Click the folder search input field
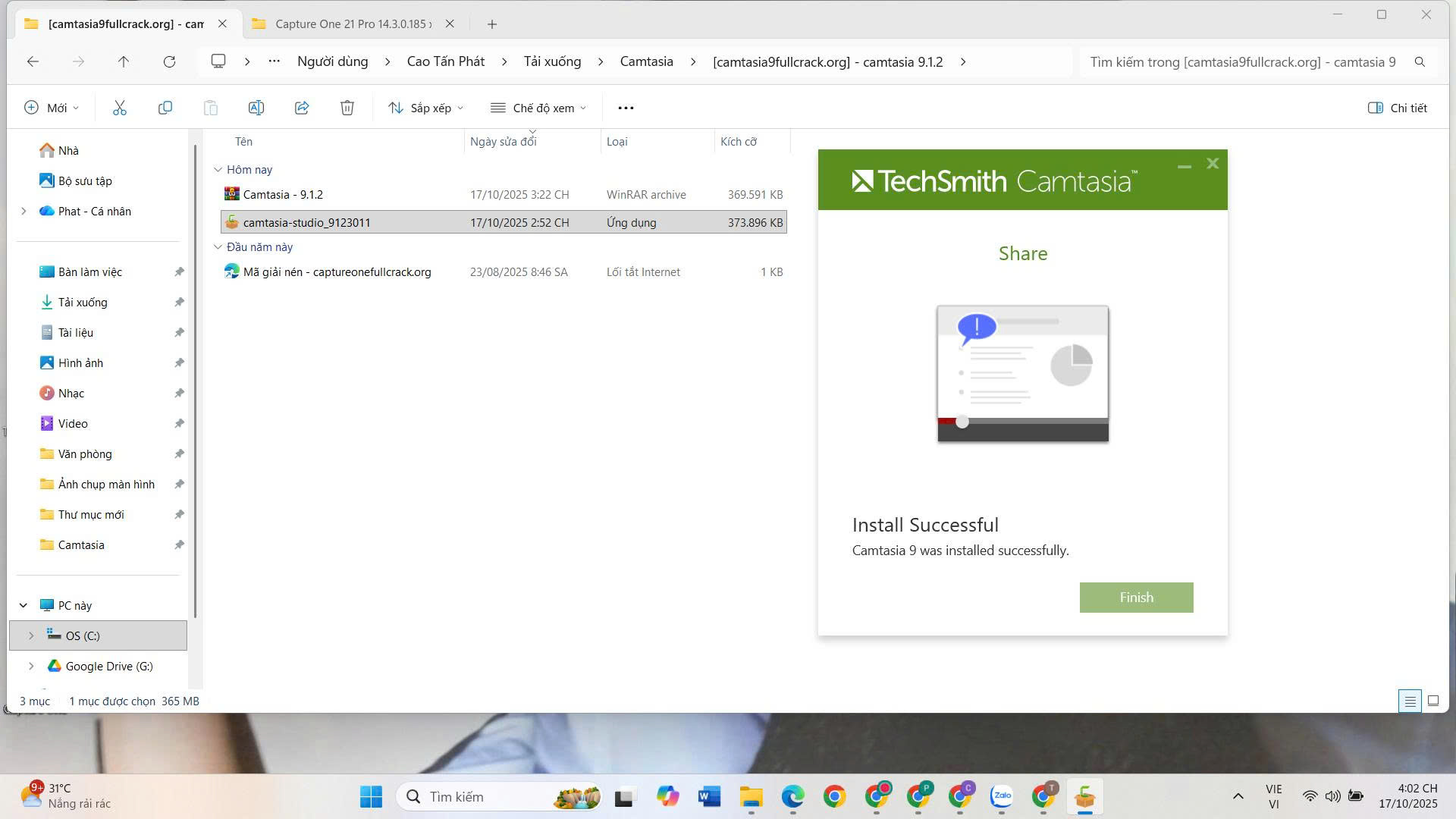The width and height of the screenshot is (1456, 819). [1244, 61]
